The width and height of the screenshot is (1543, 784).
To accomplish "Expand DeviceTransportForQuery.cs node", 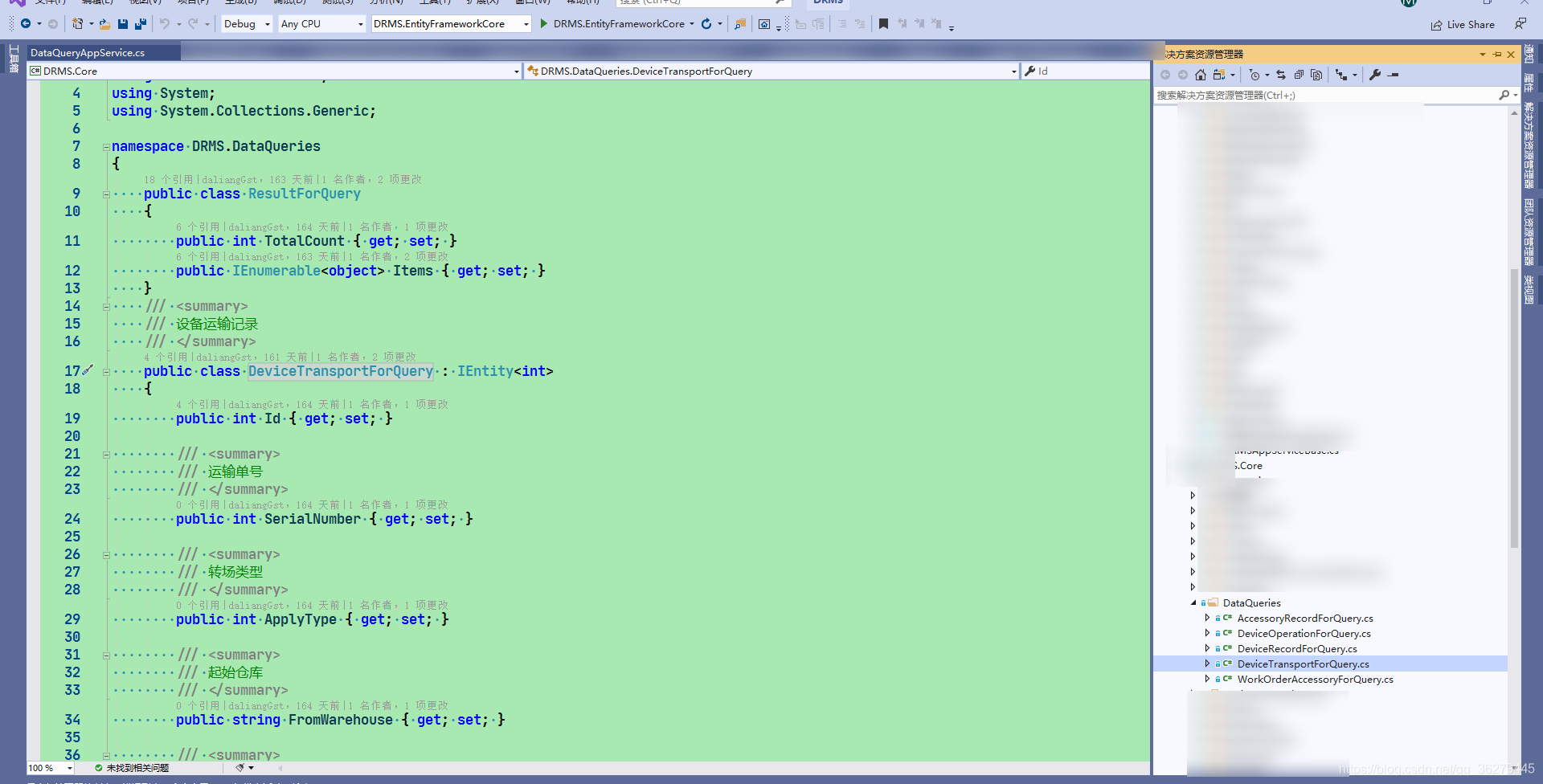I will pos(1207,664).
